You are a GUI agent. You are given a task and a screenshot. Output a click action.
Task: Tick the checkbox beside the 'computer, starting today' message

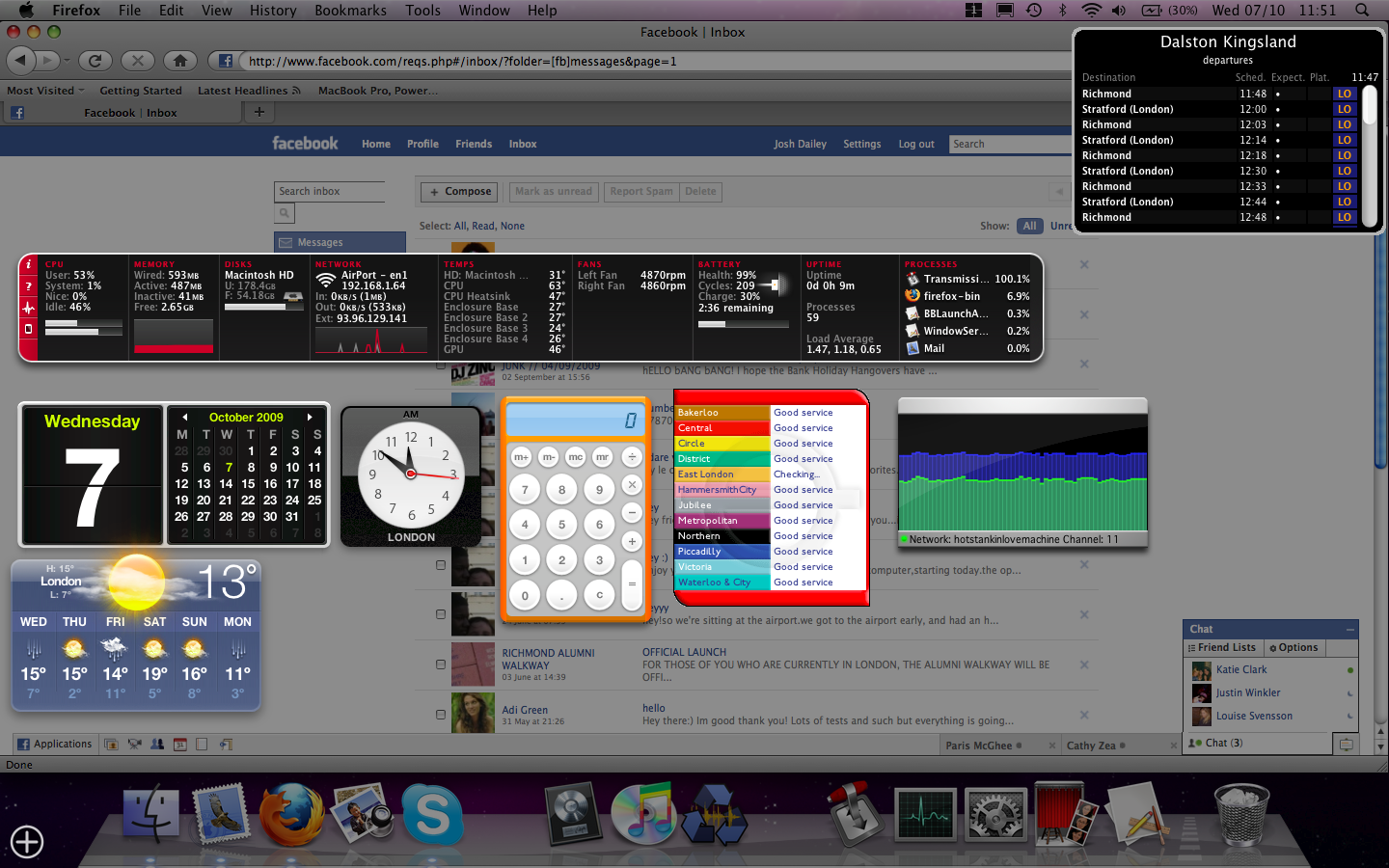click(441, 564)
